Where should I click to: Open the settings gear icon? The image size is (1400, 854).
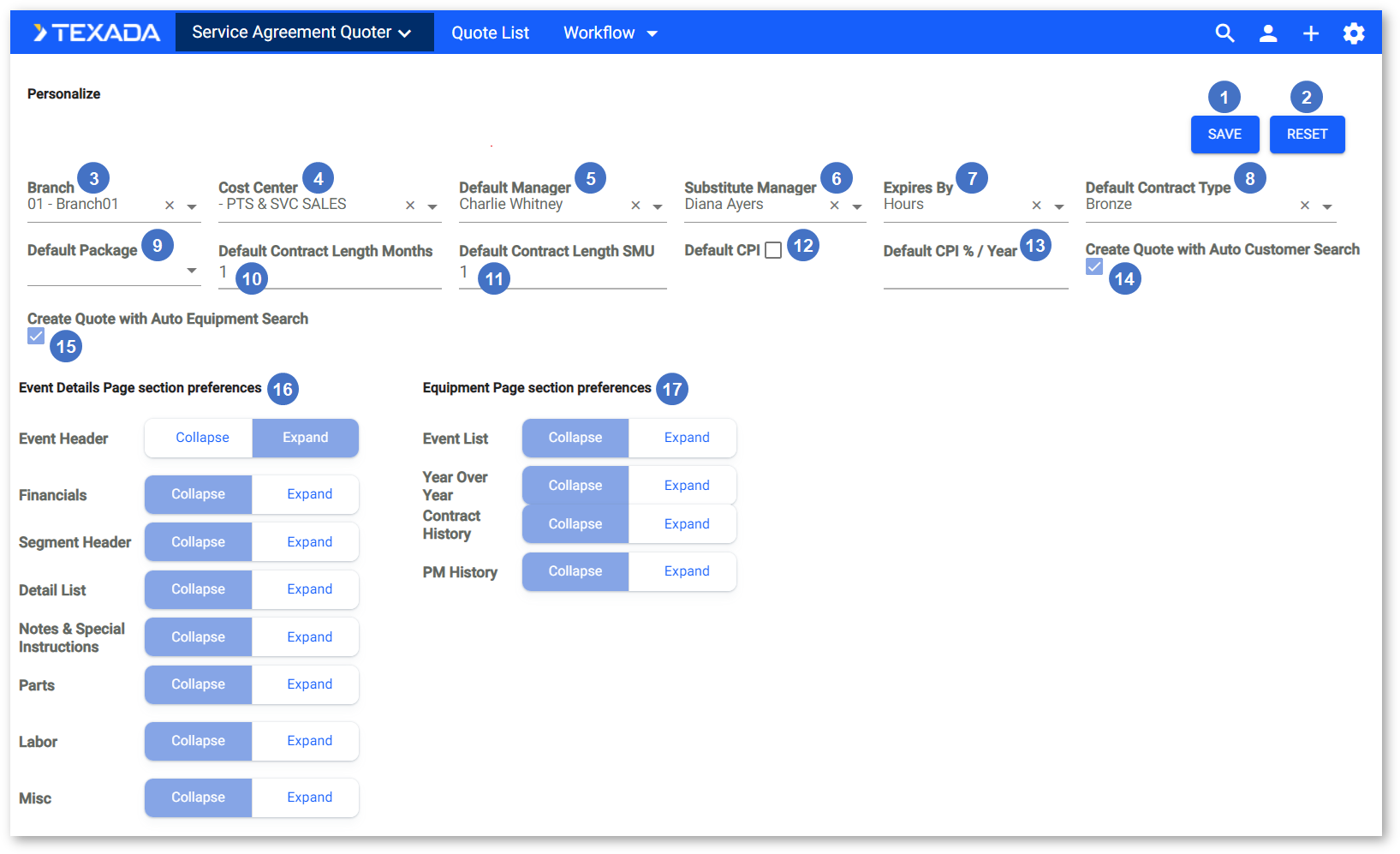point(1353,33)
